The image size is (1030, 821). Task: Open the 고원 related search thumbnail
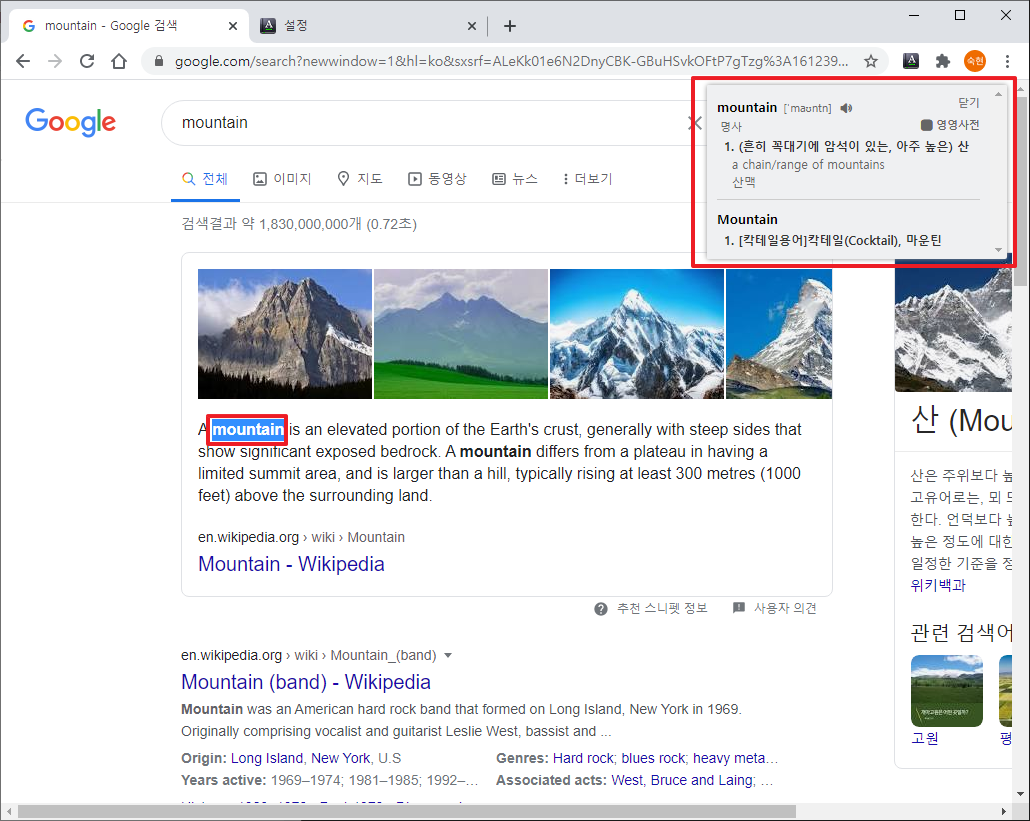947,691
